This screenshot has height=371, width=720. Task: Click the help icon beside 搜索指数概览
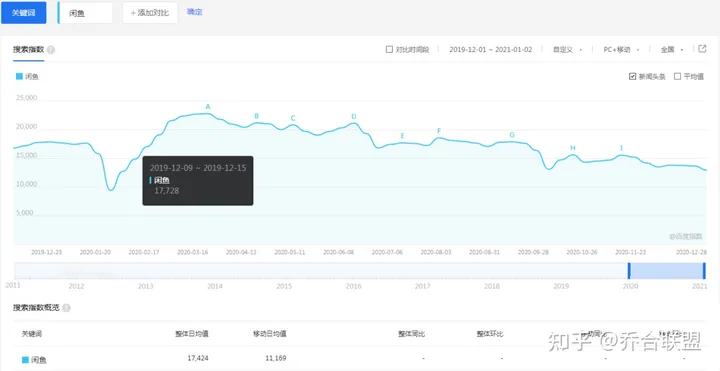click(66, 308)
